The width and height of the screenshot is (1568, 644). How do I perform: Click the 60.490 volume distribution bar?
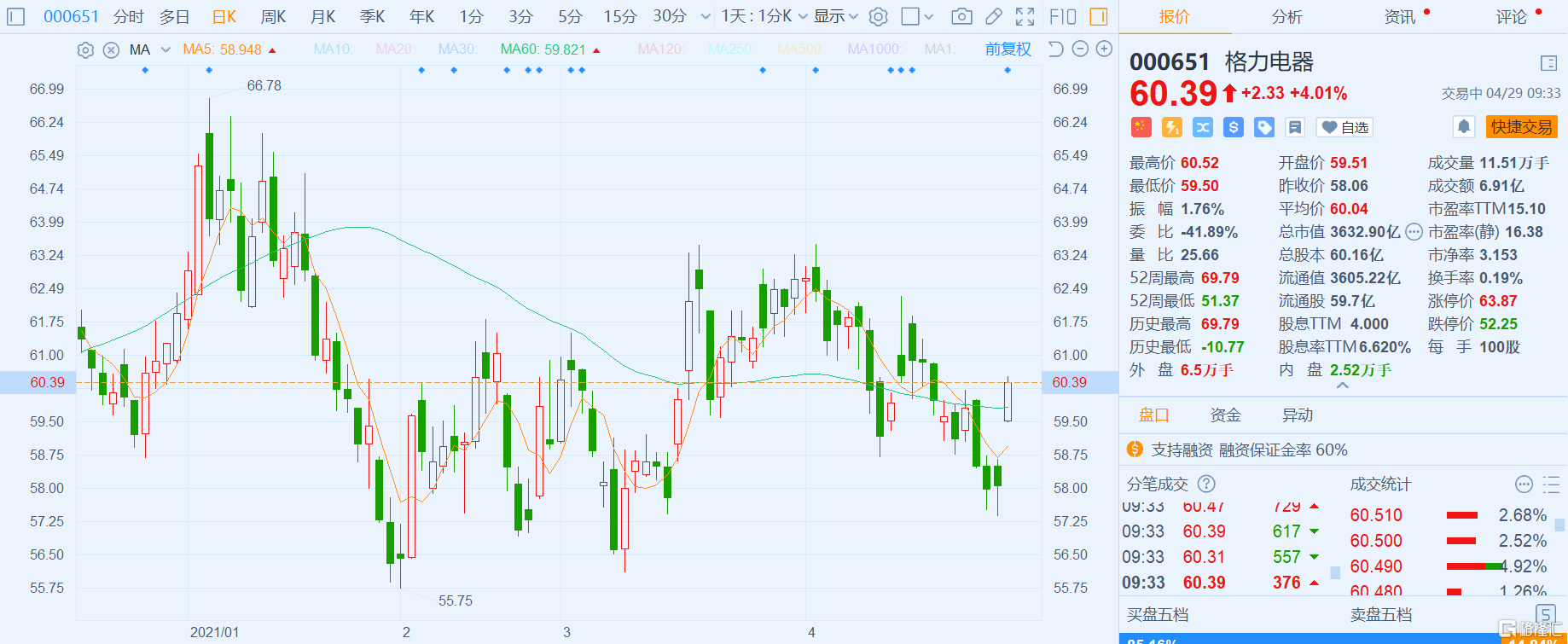click(x=1476, y=566)
